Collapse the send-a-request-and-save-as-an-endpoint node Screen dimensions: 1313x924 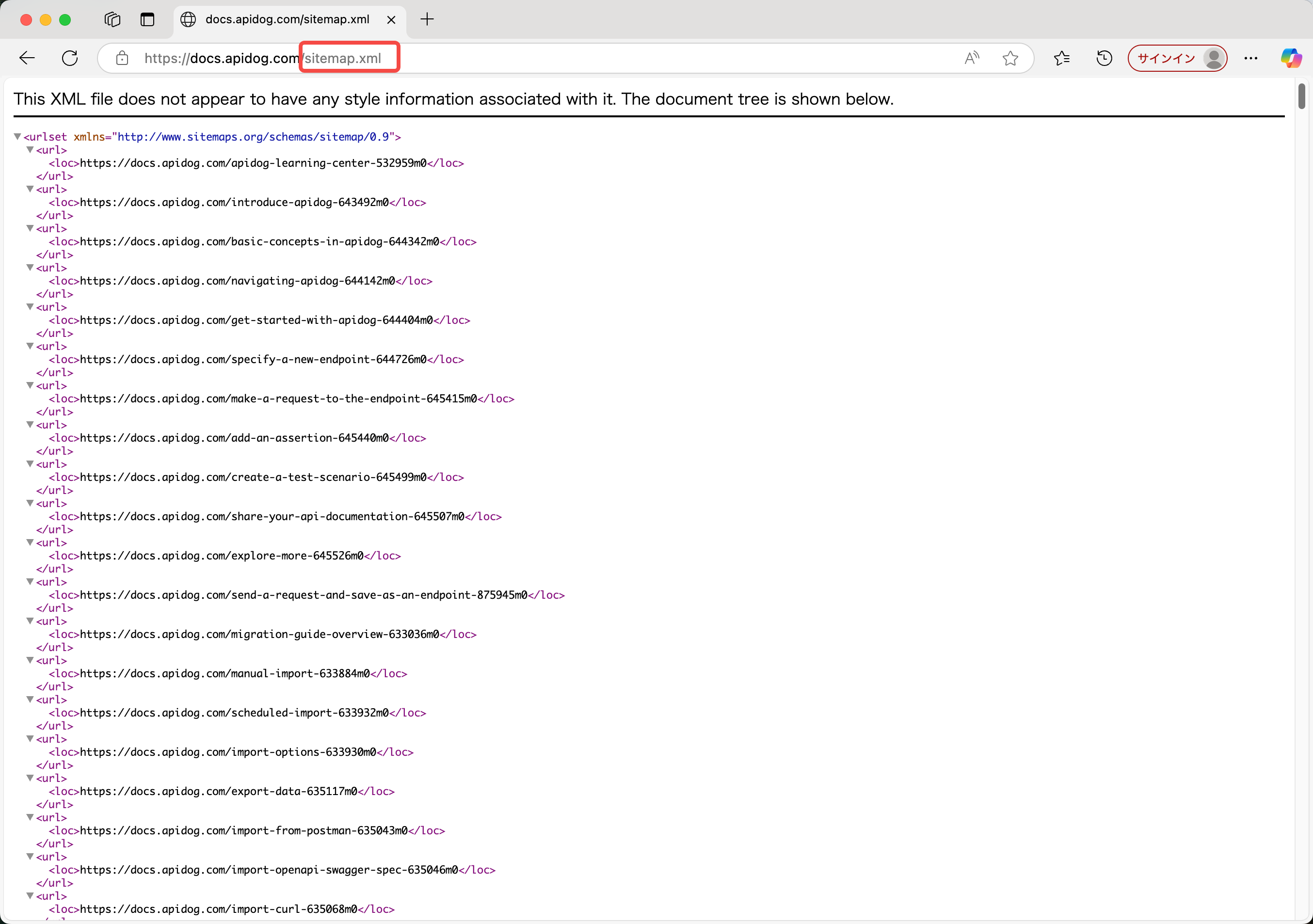pos(30,582)
